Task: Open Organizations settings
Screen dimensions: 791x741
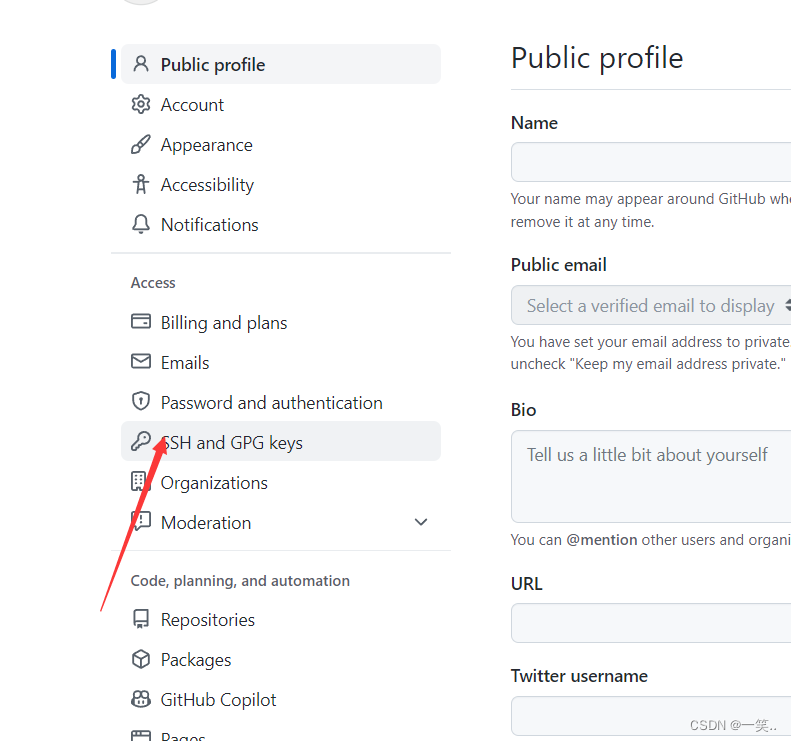Action: pyautogui.click(x=281, y=482)
